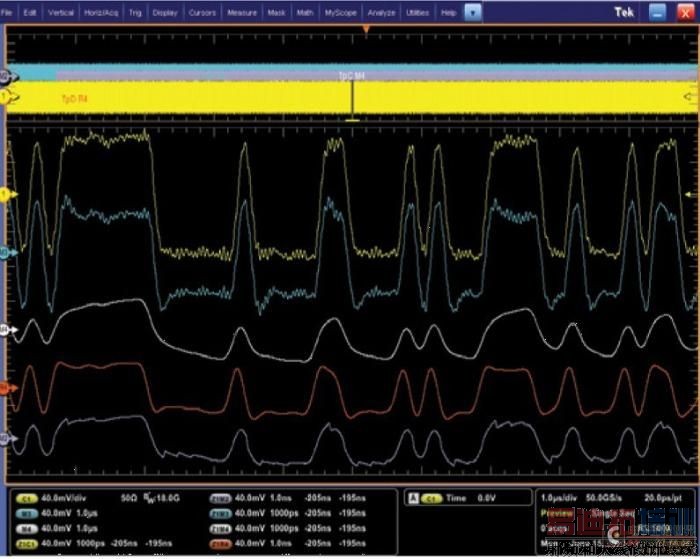
Task: Click the yellow Z1C1 zoom badge
Action: coord(26,544)
